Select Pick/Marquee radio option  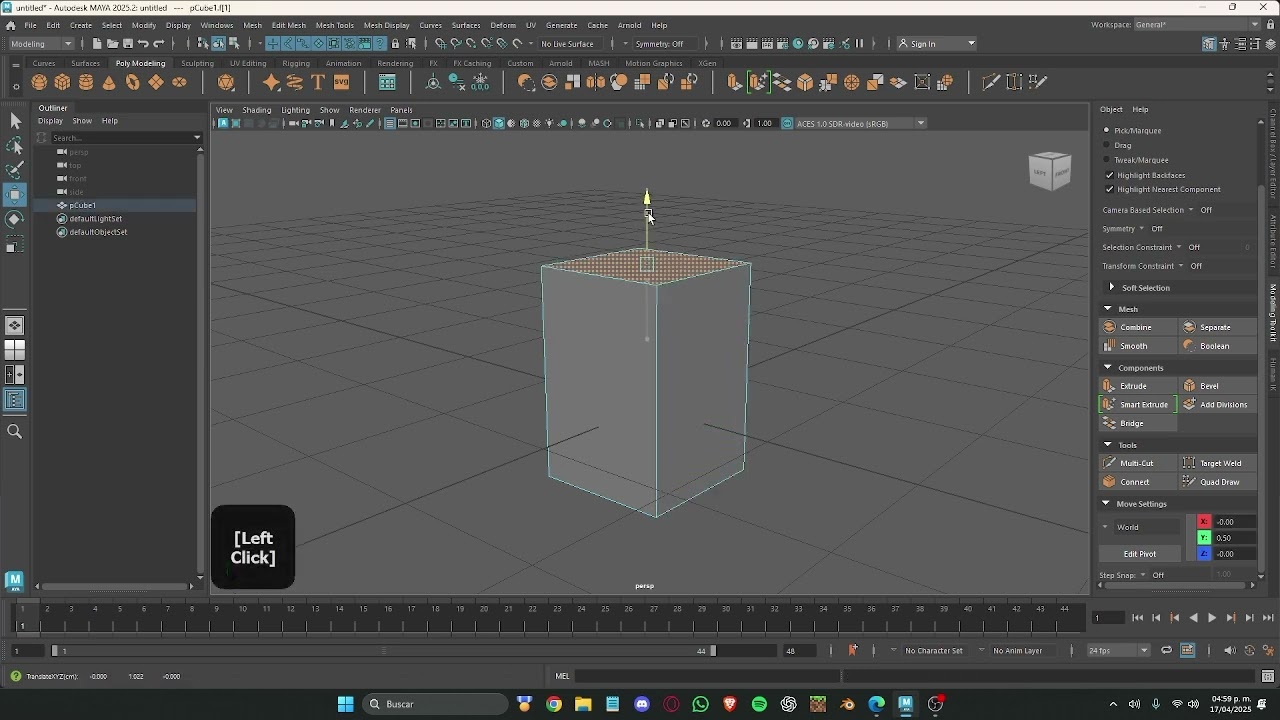coord(1107,130)
